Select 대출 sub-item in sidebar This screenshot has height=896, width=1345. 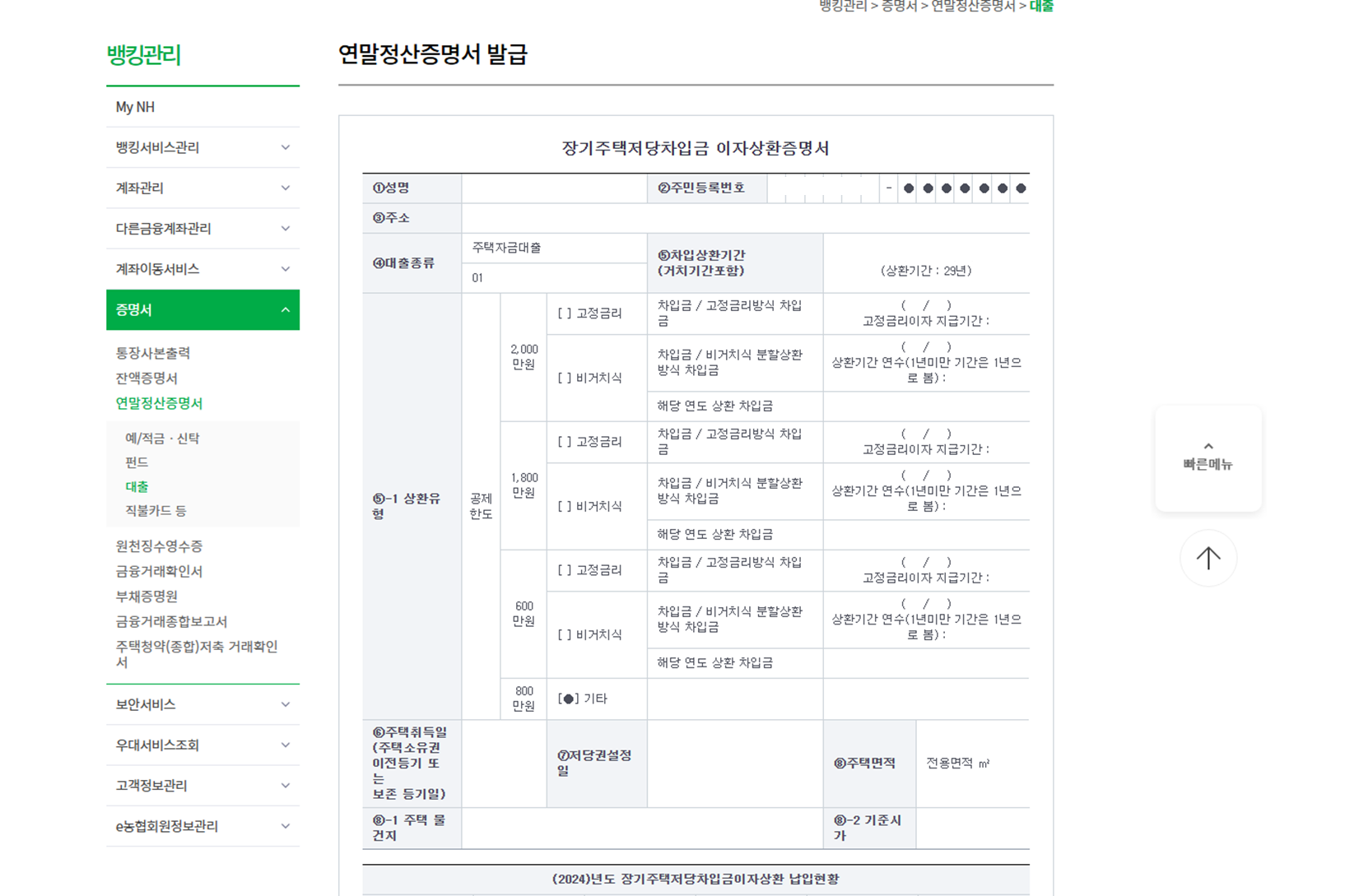(137, 486)
